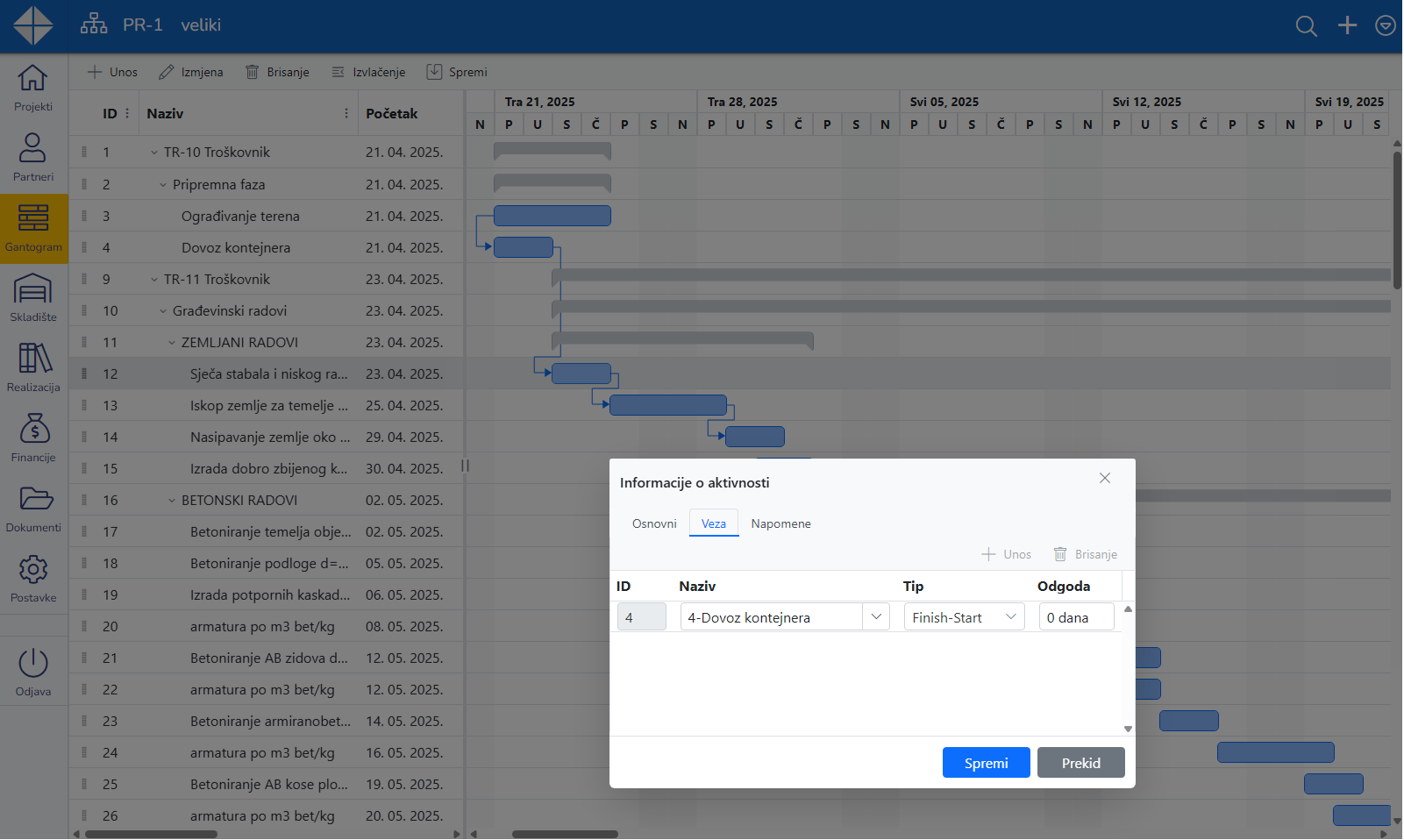The image size is (1404, 840).
Task: Close the Informacije o aktivnosti dialog
Action: (x=1105, y=478)
